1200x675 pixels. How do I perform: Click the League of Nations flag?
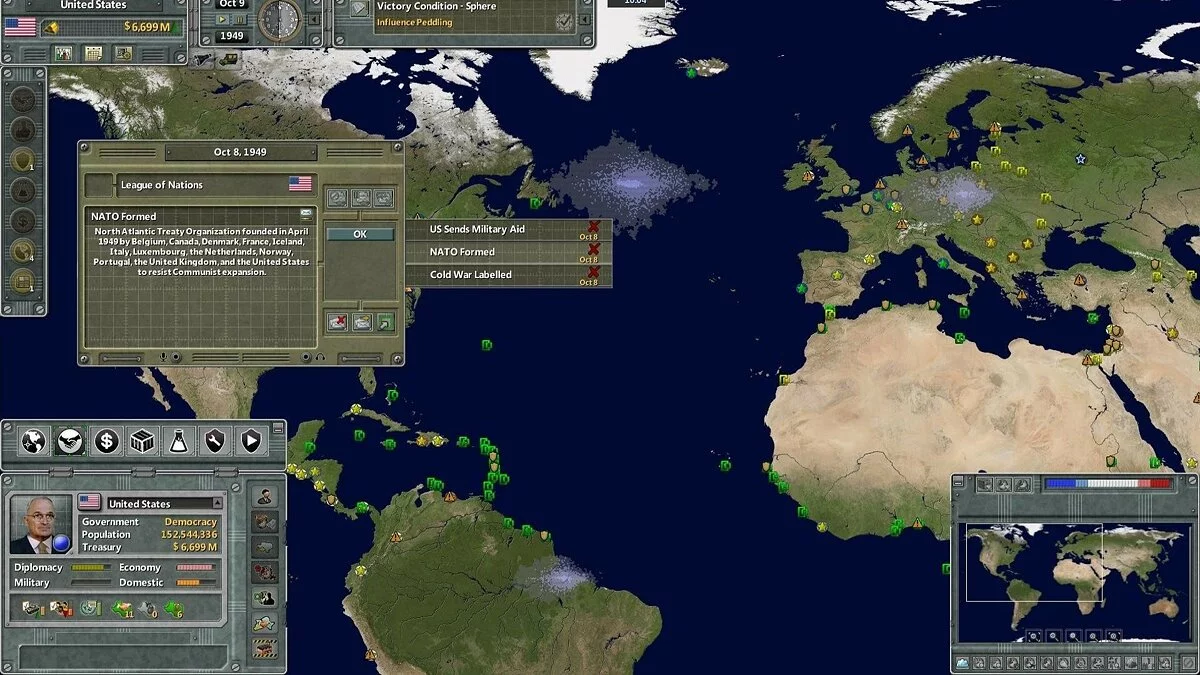click(300, 184)
